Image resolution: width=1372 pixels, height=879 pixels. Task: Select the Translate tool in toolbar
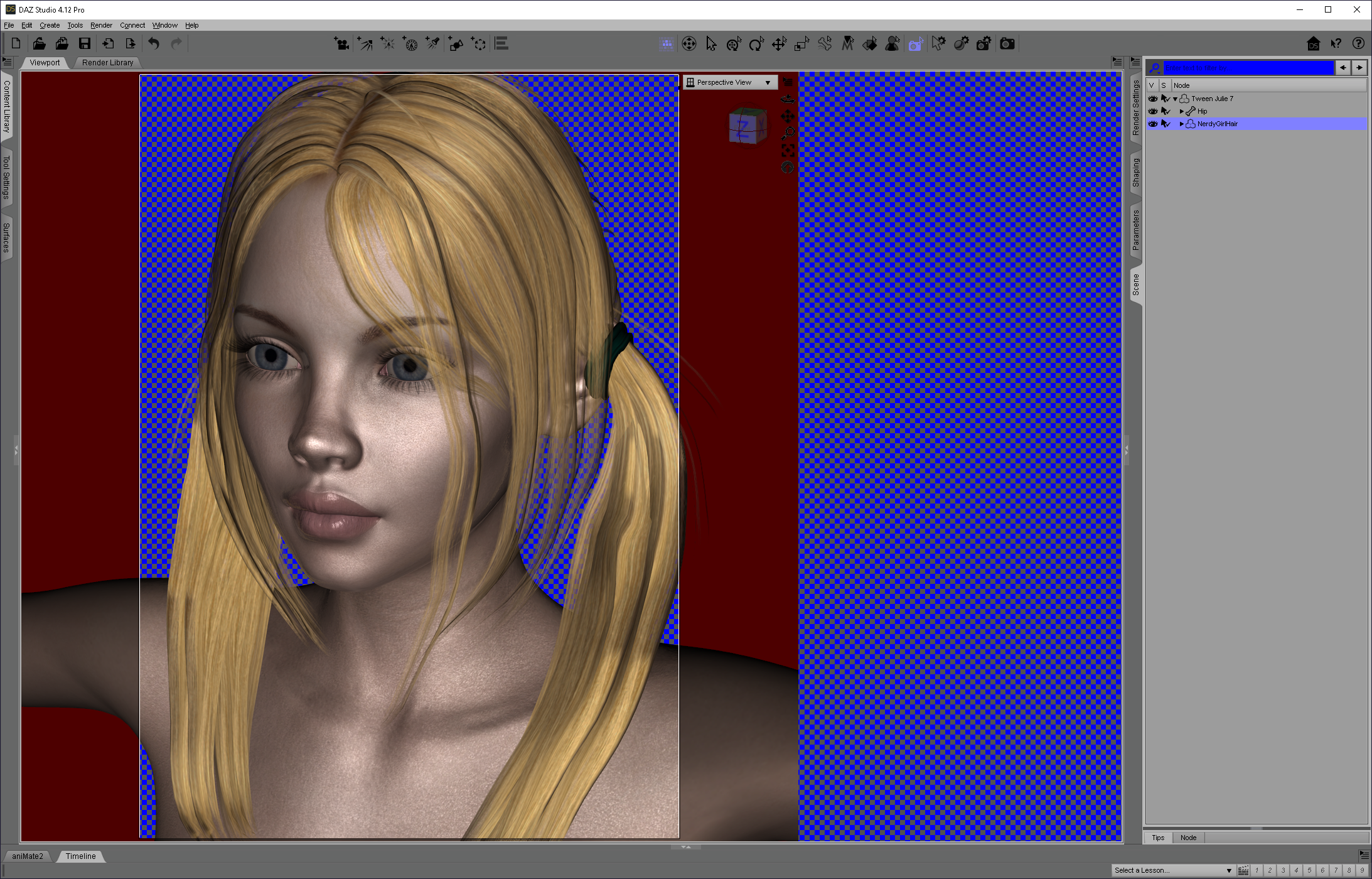(779, 43)
